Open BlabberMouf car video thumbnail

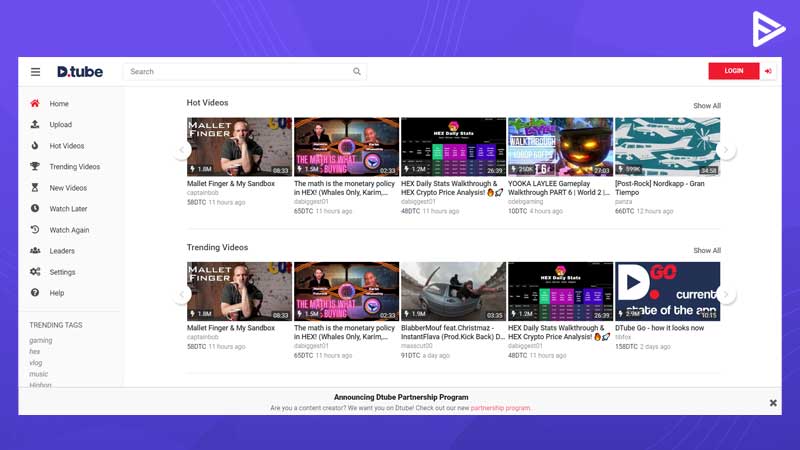coord(454,291)
